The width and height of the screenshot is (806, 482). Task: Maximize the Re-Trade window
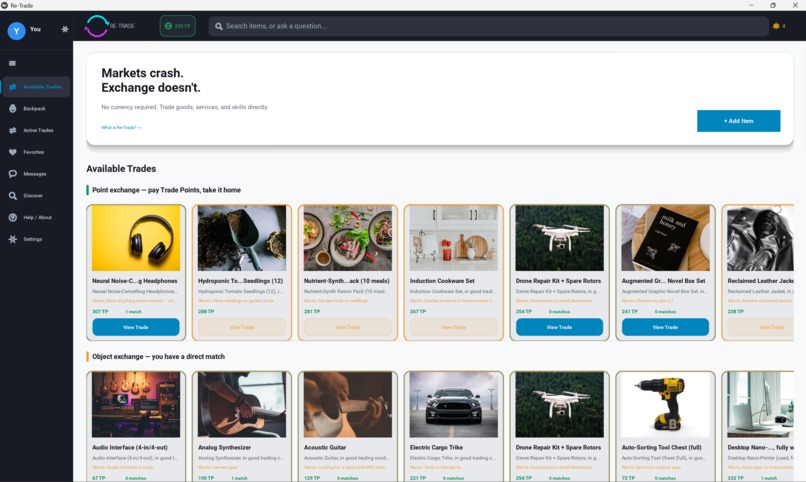click(x=773, y=5)
